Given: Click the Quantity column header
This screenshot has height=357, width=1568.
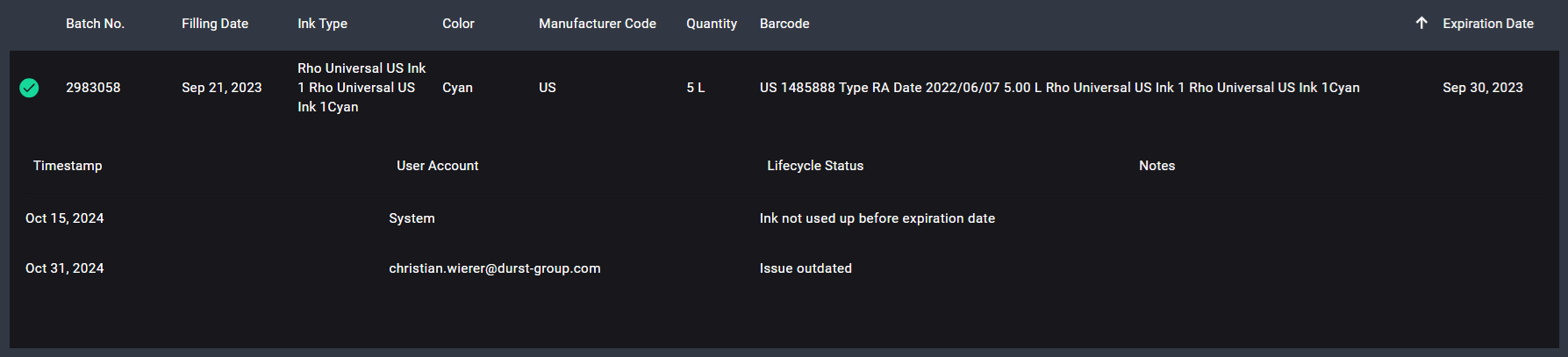Looking at the screenshot, I should coord(711,24).
